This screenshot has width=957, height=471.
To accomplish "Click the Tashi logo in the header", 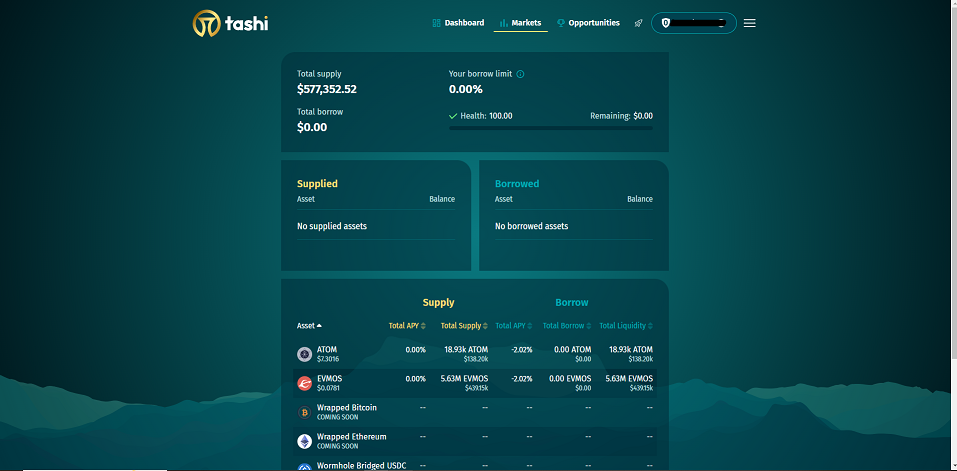I will [x=230, y=23].
